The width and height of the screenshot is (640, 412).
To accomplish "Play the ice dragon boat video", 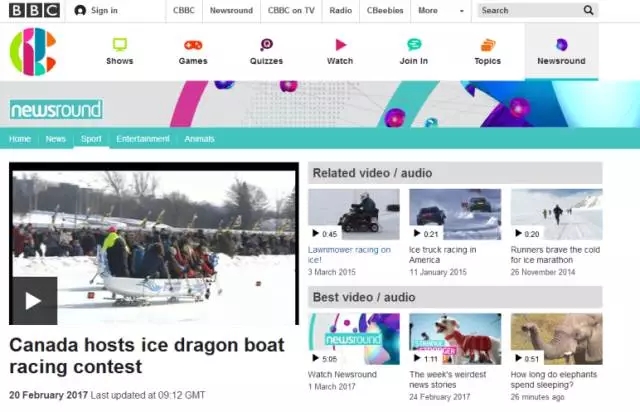I will (x=33, y=300).
